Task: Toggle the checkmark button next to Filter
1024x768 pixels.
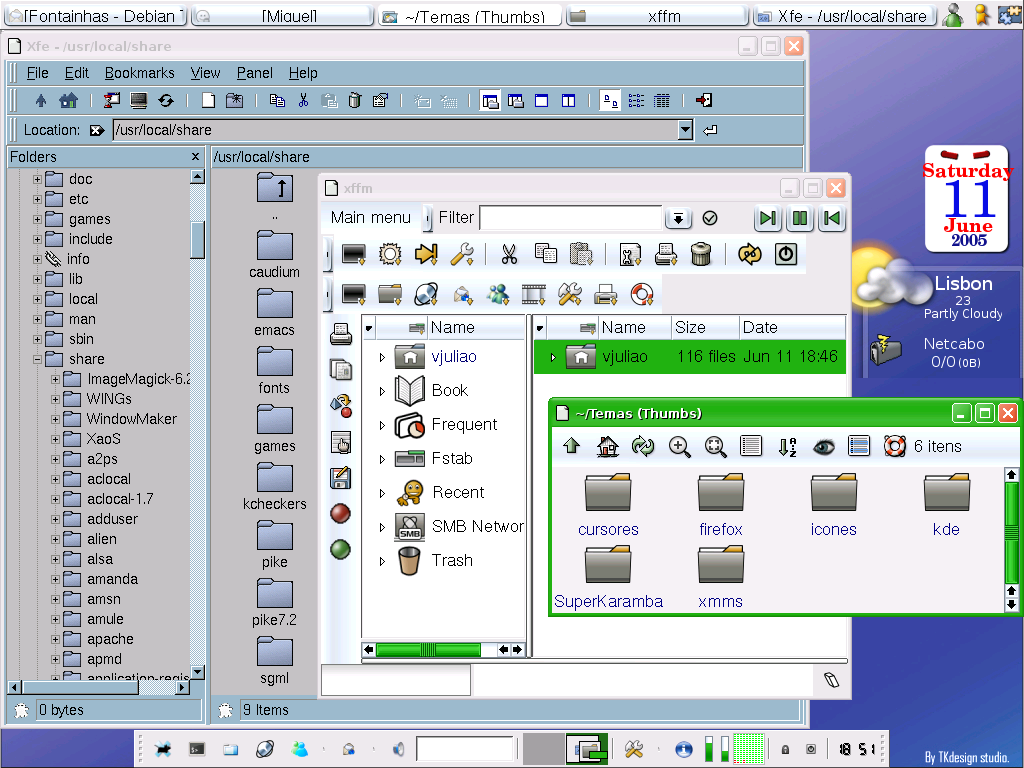Action: pos(710,218)
